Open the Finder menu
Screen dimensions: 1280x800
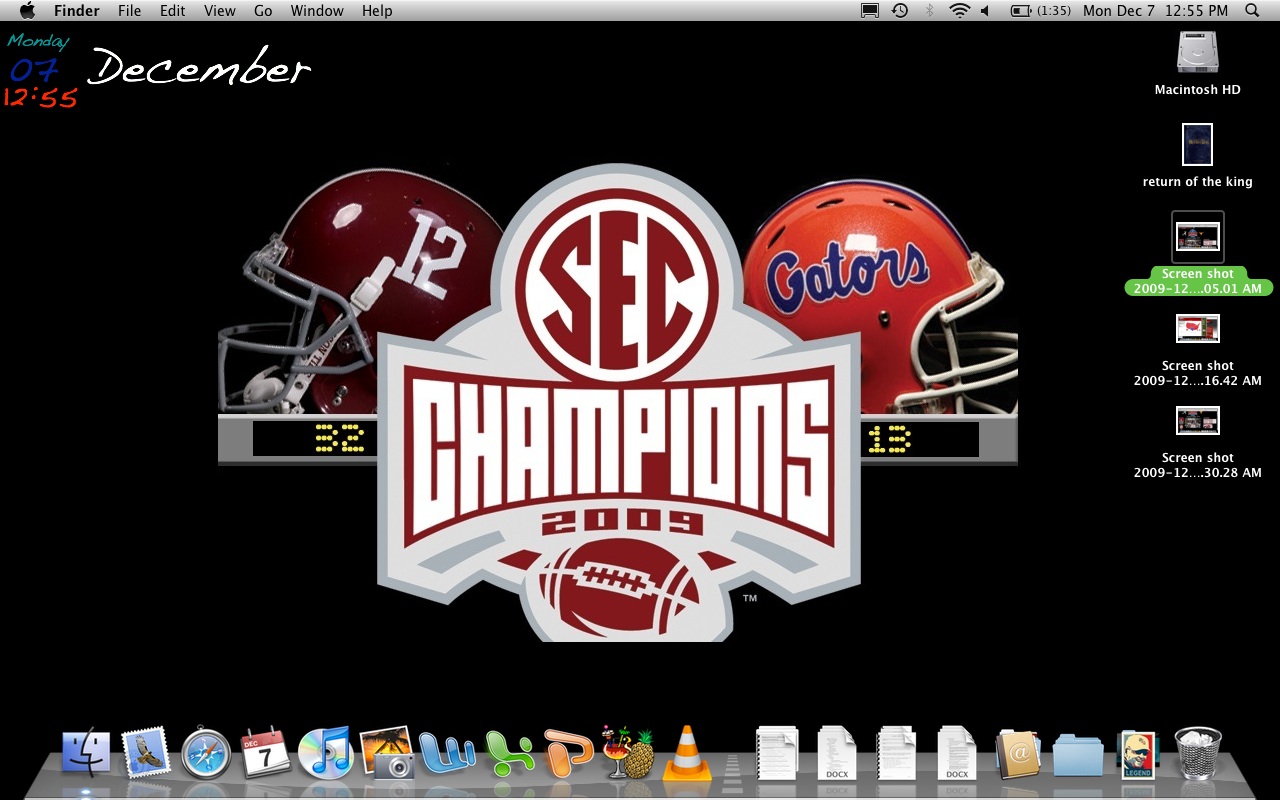click(77, 11)
